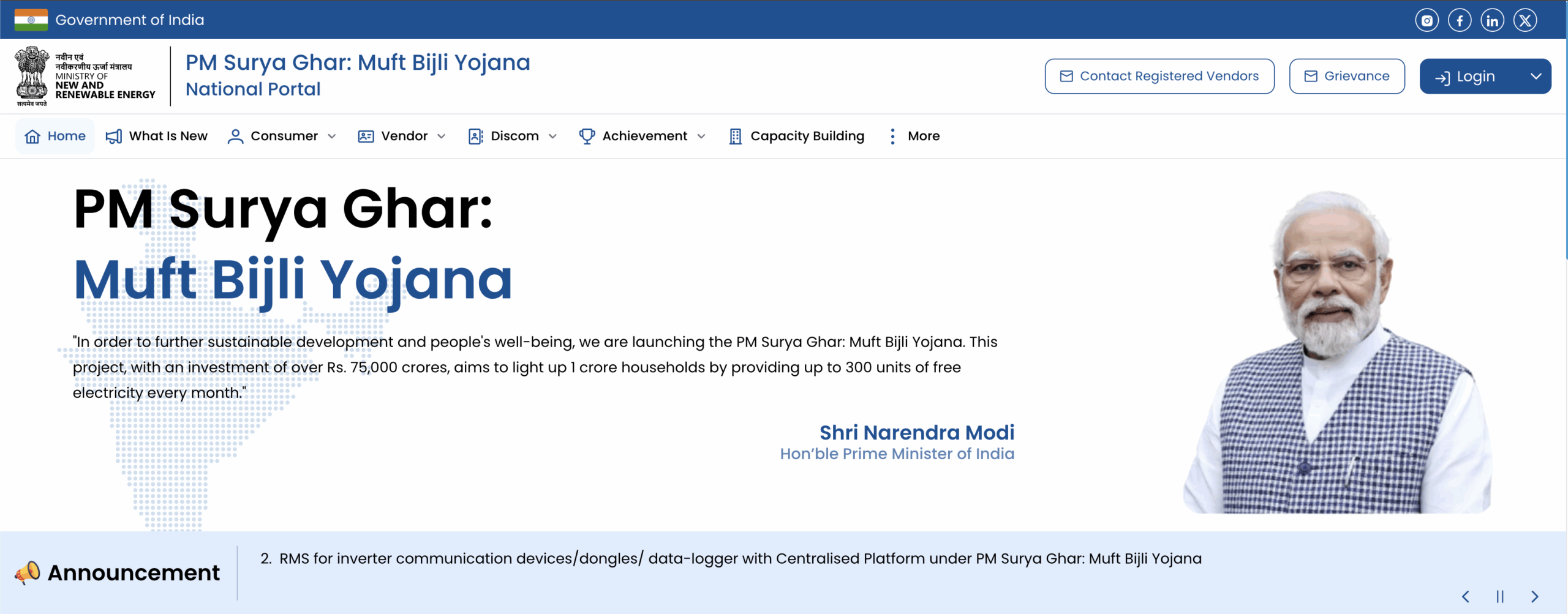Image resolution: width=1568 pixels, height=614 pixels.
Task: Pause the announcement ticker
Action: [1500, 596]
